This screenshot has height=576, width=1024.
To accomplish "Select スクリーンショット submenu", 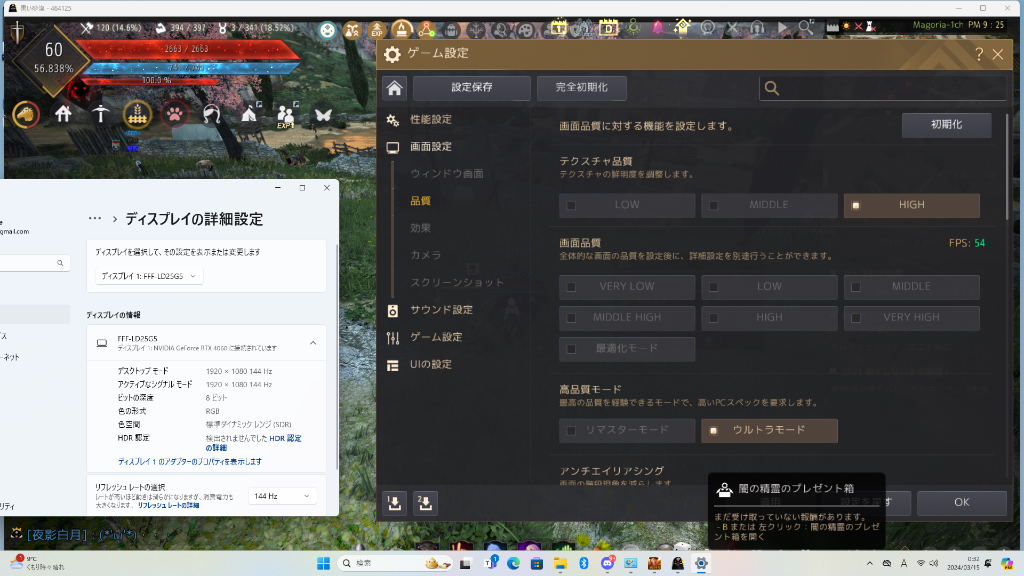I will (457, 283).
